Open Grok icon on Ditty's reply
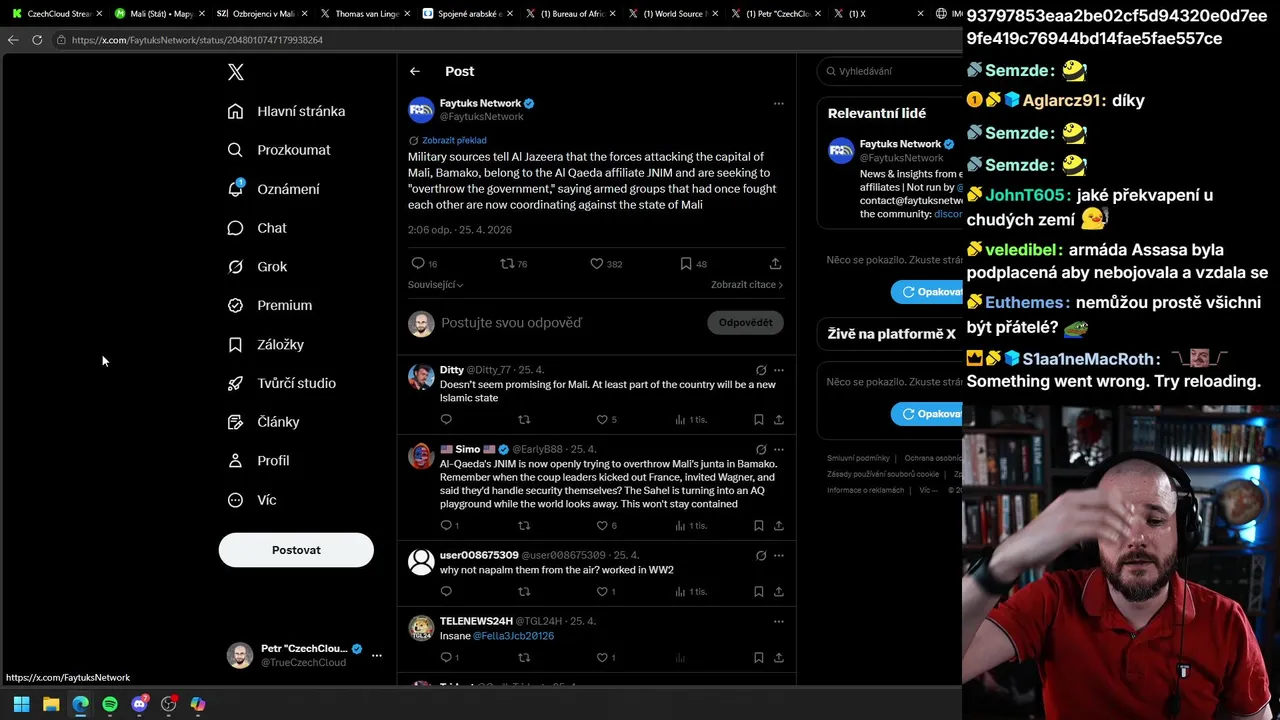This screenshot has width=1280, height=720. click(761, 370)
